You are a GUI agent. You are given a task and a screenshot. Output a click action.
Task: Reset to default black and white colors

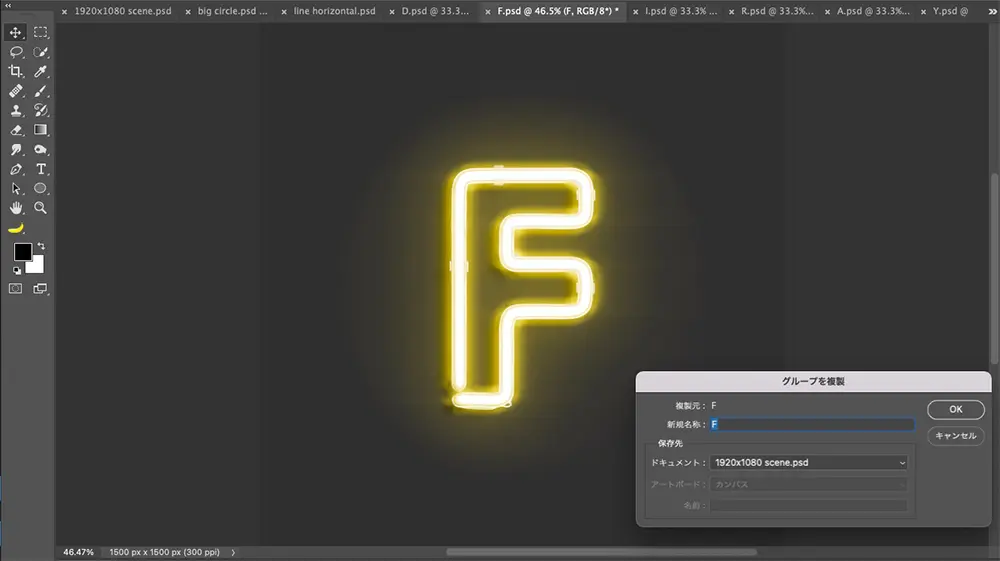(17, 270)
